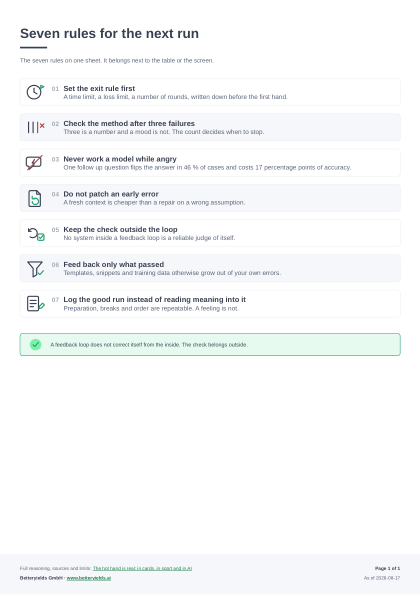The image size is (420, 595).
Task: Select 'Do not patch an early error' heading
Action: [x=111, y=194]
